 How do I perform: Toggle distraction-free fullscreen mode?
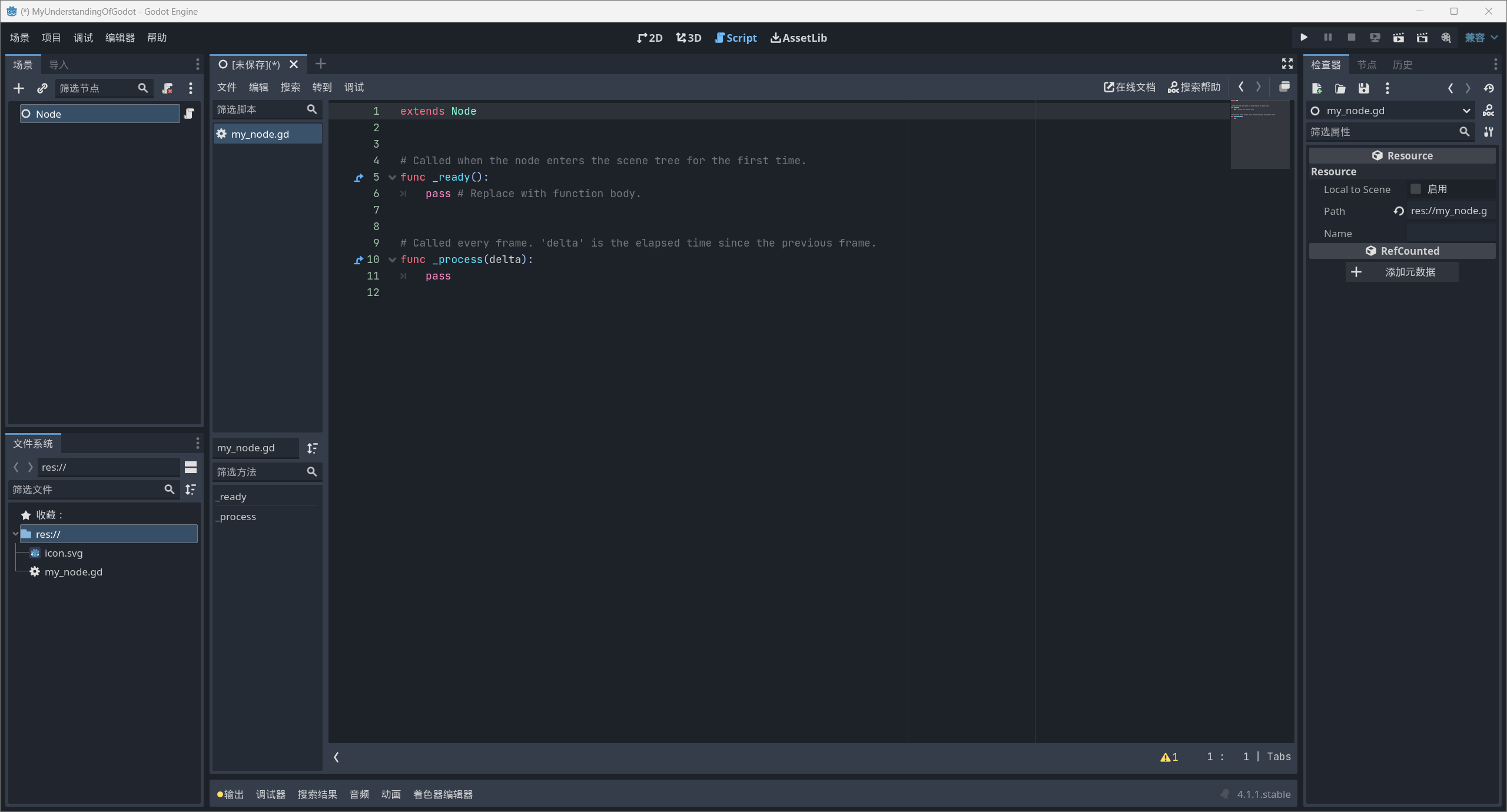tap(1287, 64)
